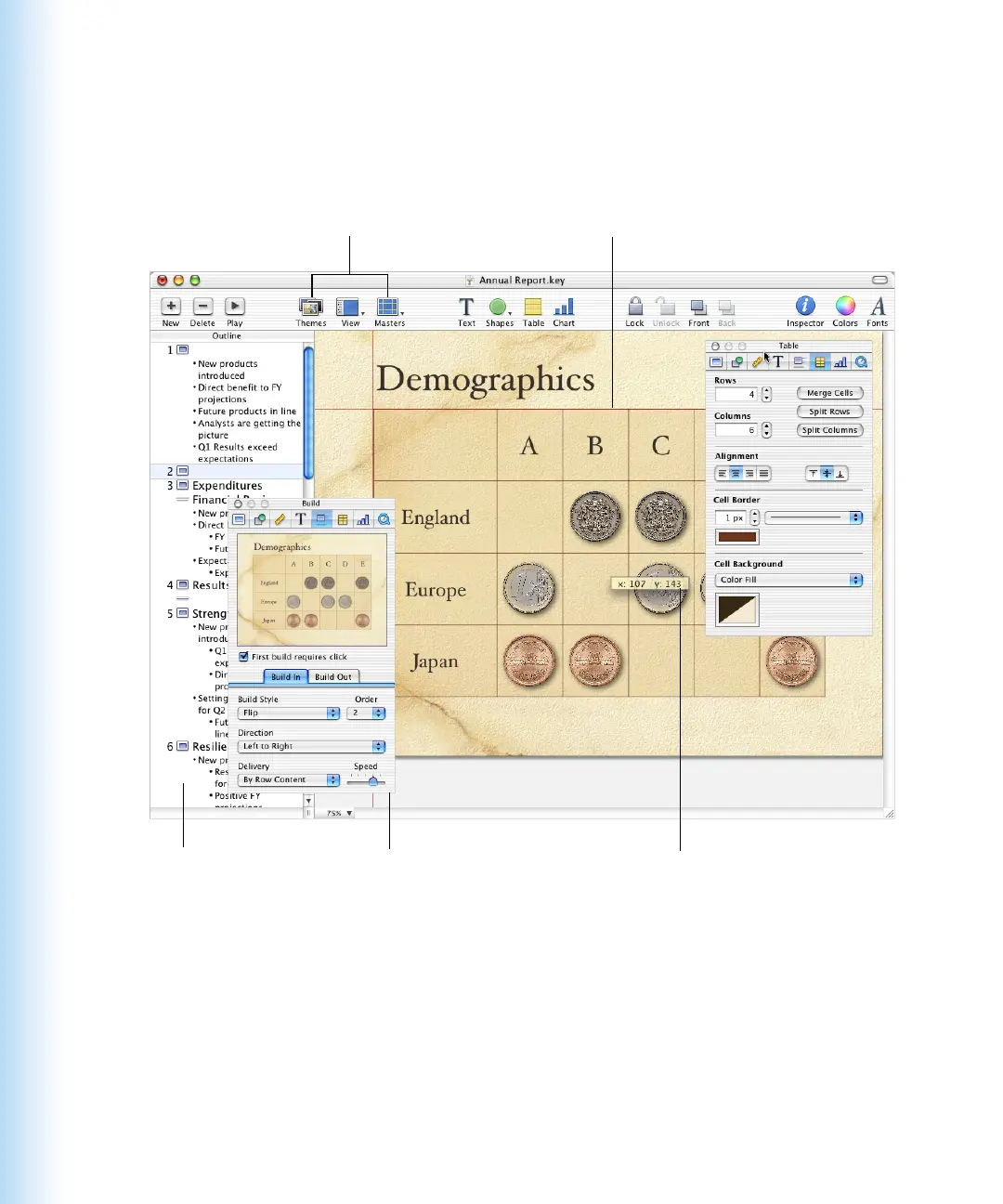Add a table with the Table toolbar icon
The width and height of the screenshot is (1003, 1204).
[x=533, y=308]
